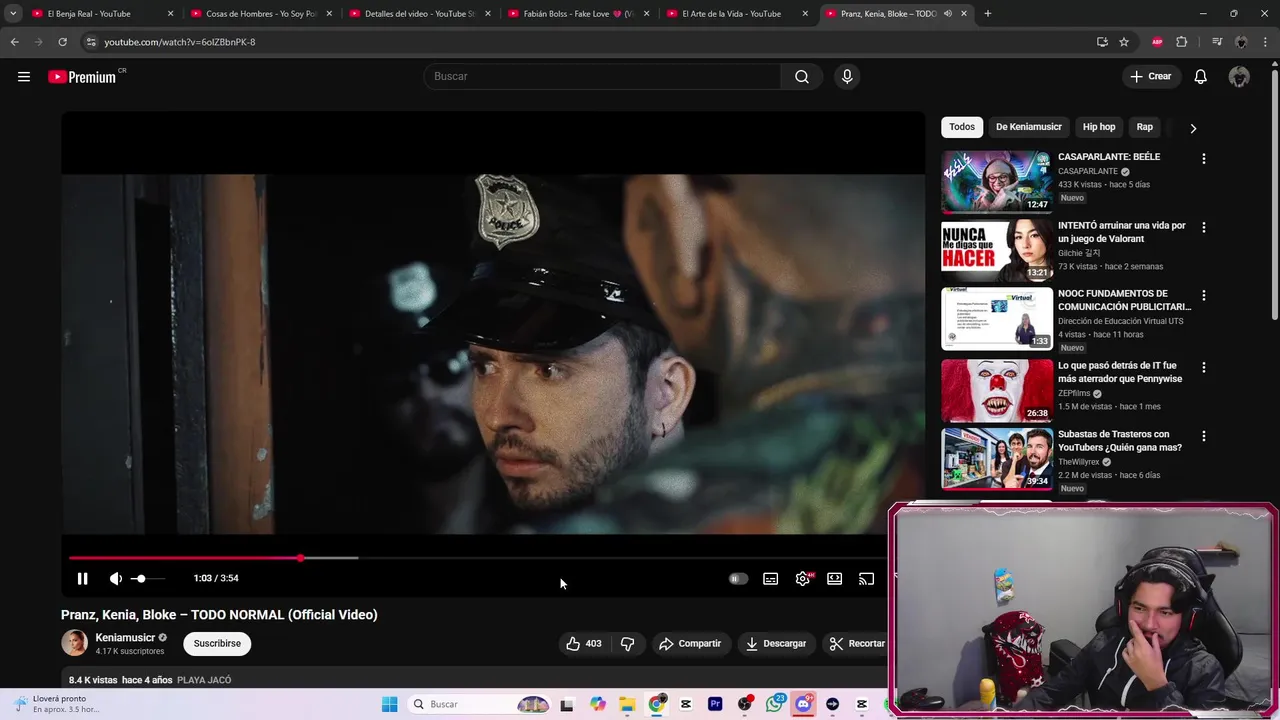Open the Windows Start menu
The width and height of the screenshot is (1280, 720).
pos(390,704)
